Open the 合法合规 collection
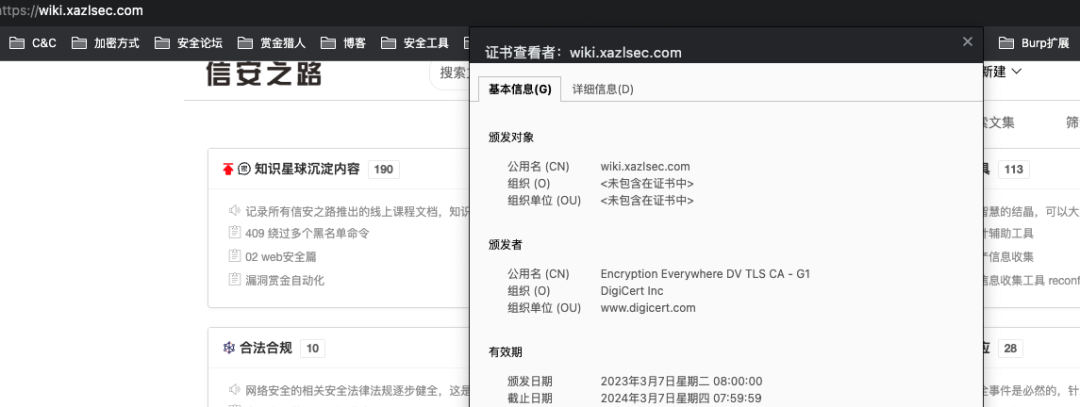 266,348
